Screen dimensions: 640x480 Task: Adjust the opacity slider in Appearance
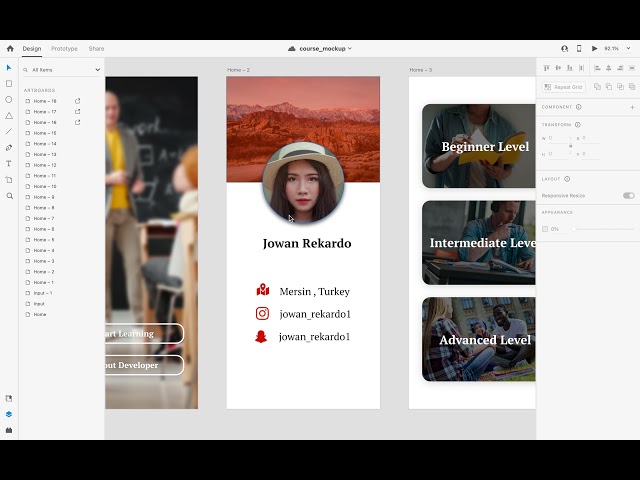(x=604, y=229)
